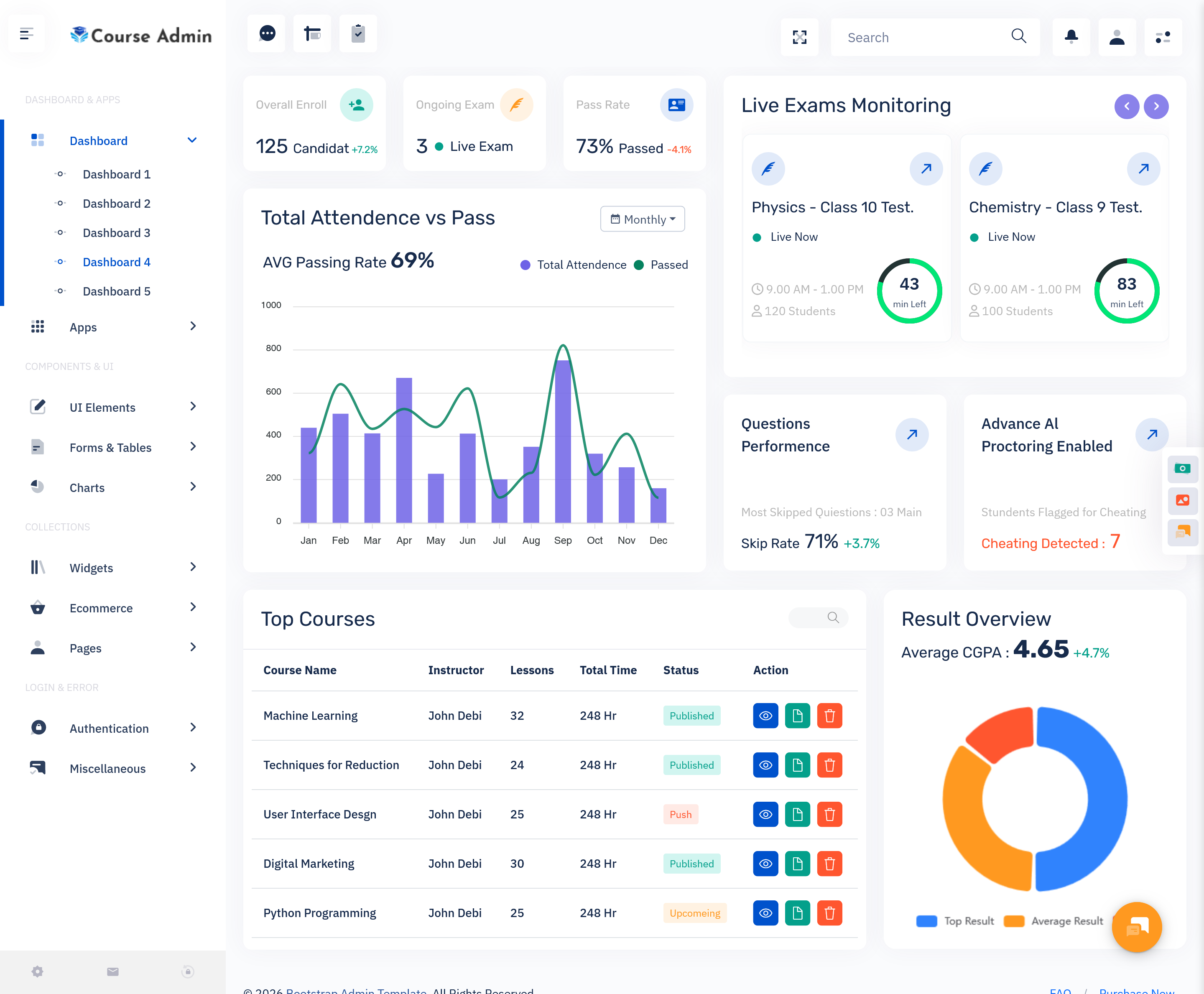Screen dimensions: 1204x994
Task: Expand the Widgets menu
Action: pyautogui.click(x=113, y=567)
